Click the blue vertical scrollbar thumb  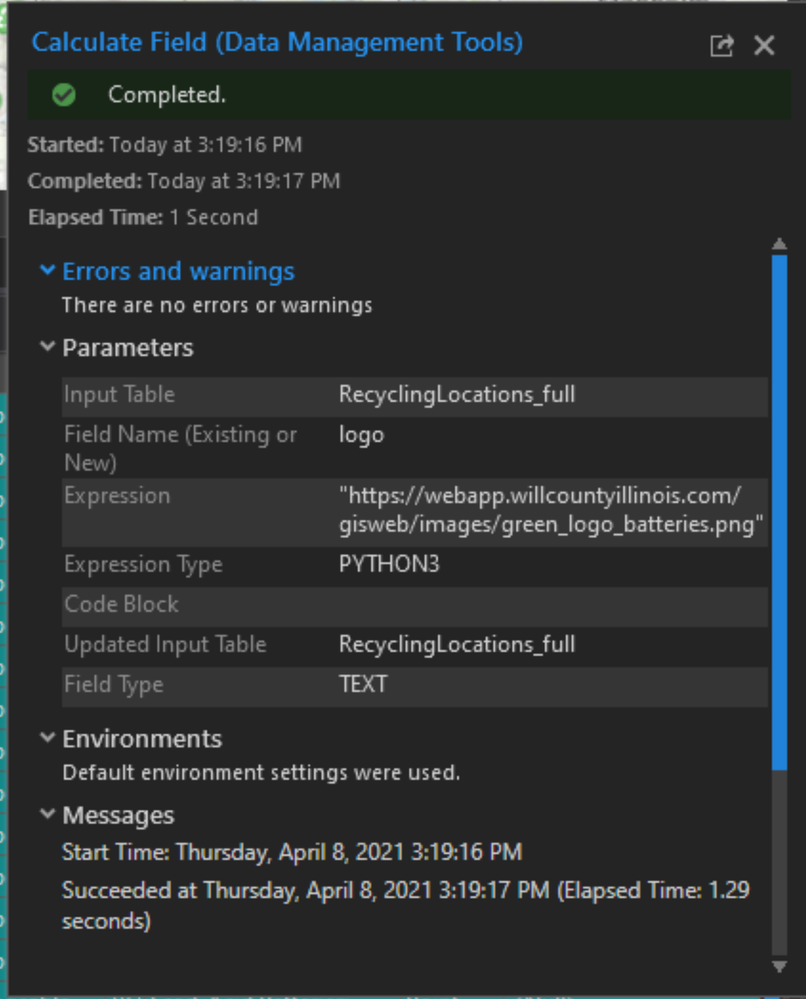779,510
